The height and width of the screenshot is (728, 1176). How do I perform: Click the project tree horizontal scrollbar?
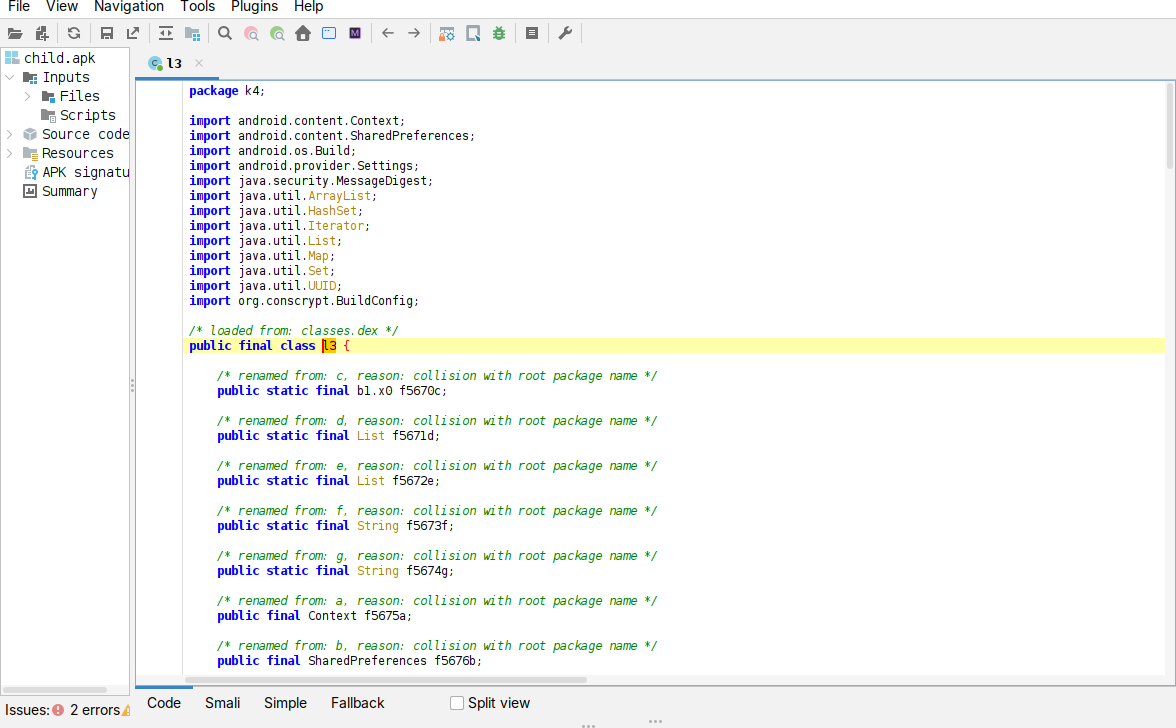click(55, 689)
